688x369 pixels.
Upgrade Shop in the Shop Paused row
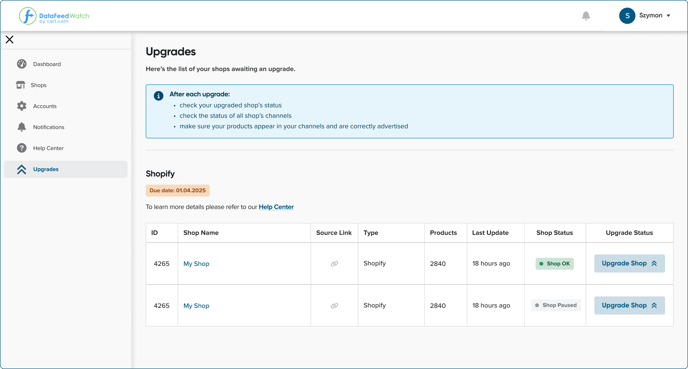point(630,305)
